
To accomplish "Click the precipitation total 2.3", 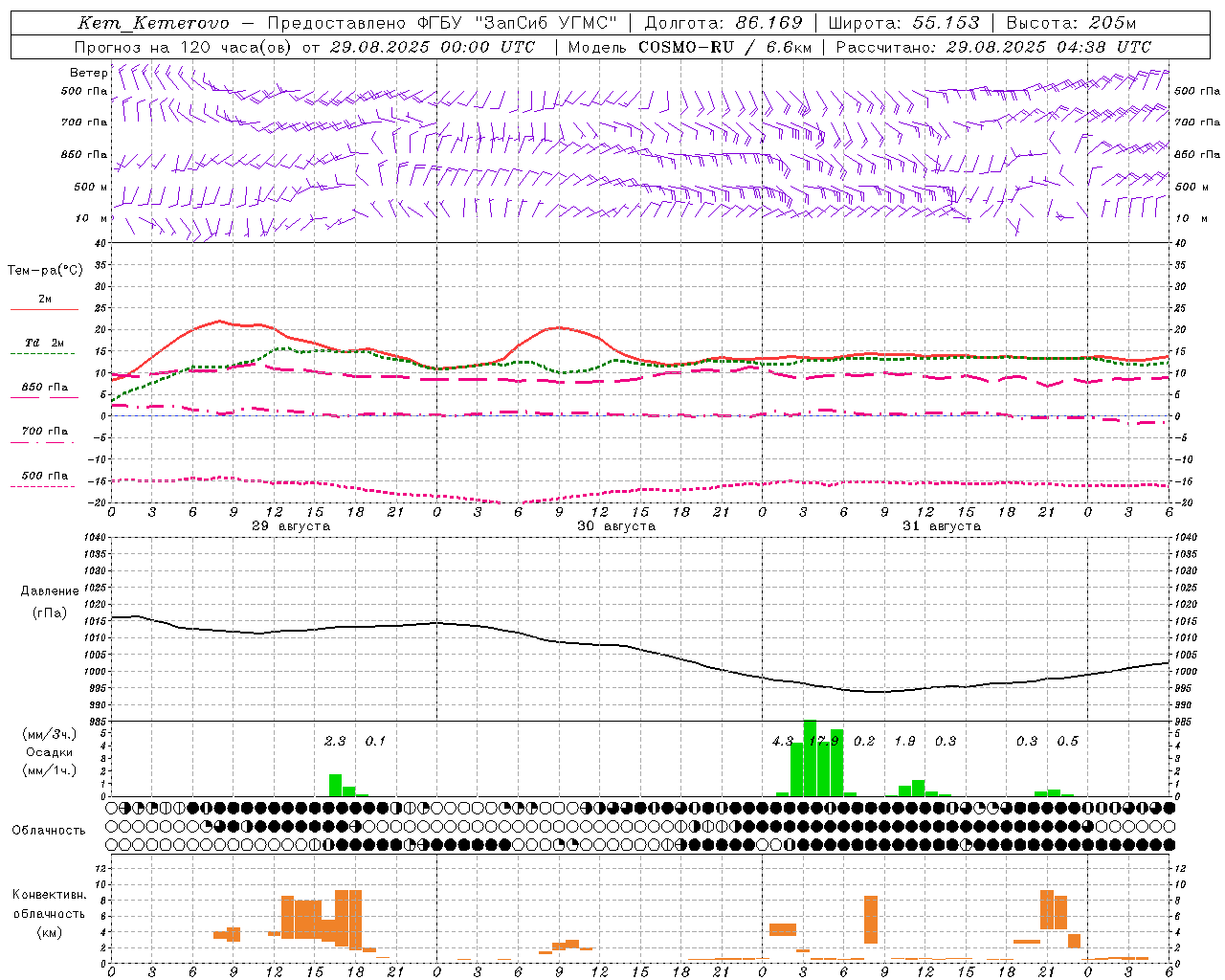I will [335, 741].
